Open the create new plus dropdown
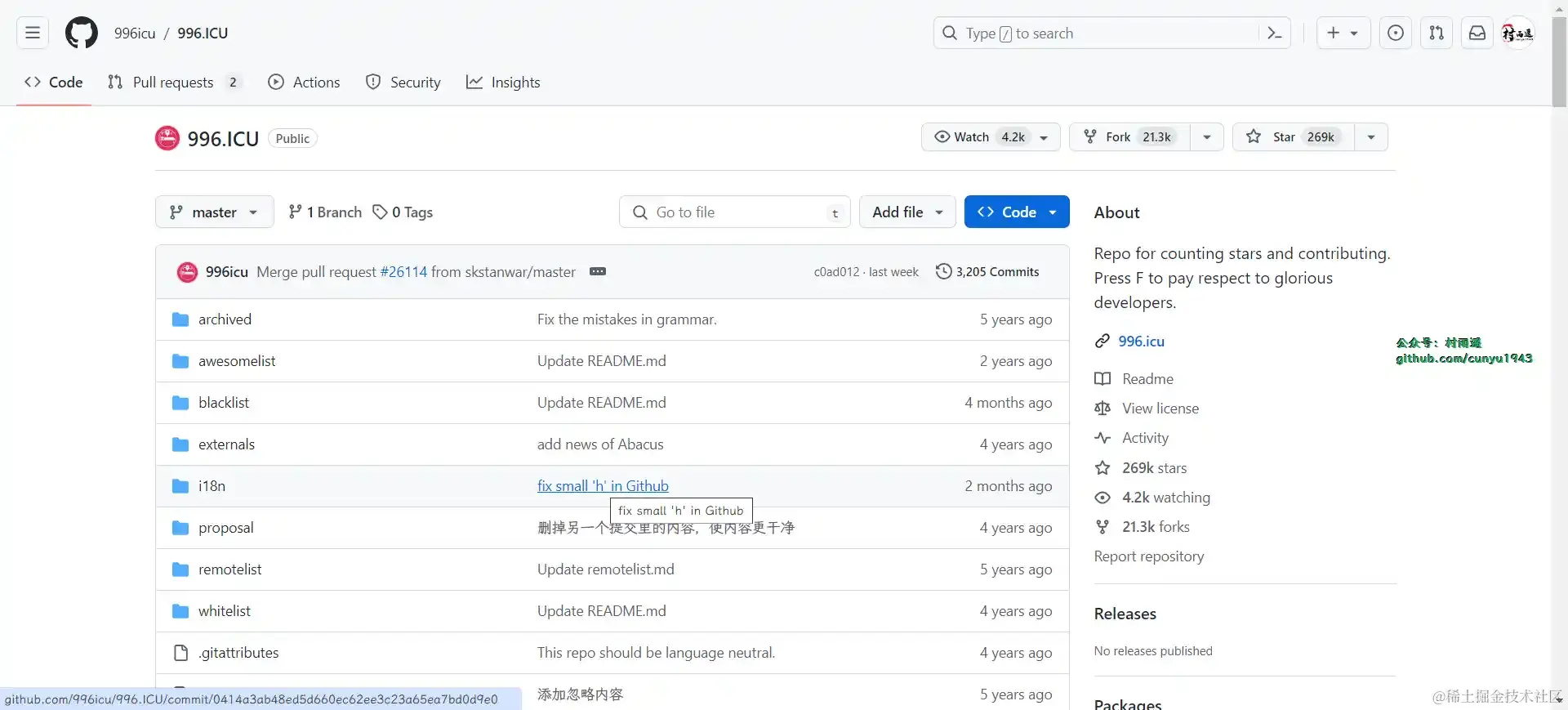 pos(1343,33)
